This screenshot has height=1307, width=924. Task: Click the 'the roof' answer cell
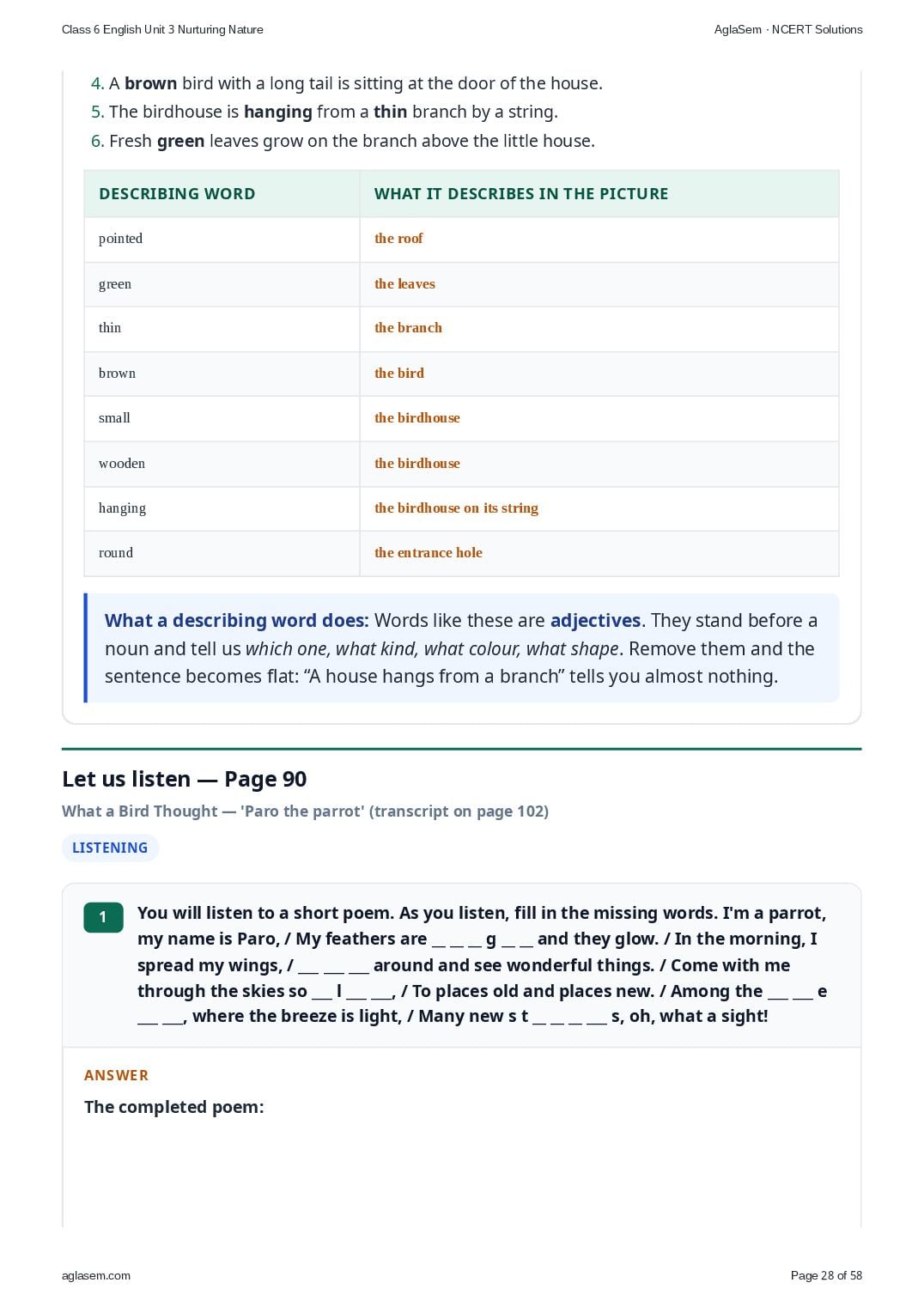(x=599, y=239)
